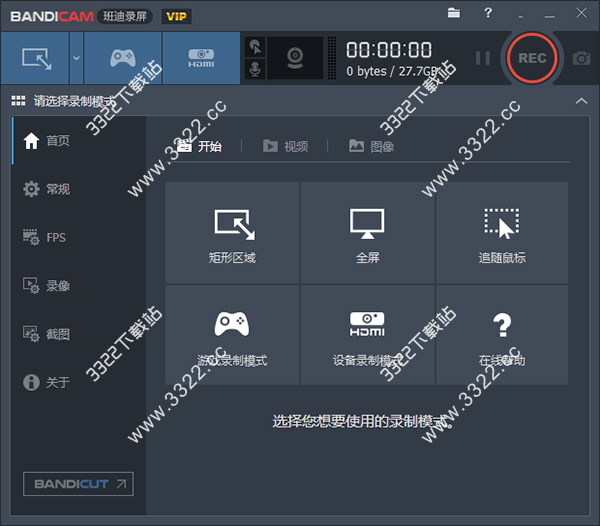Collapse the panel using the chevron up arrow

coord(581,101)
